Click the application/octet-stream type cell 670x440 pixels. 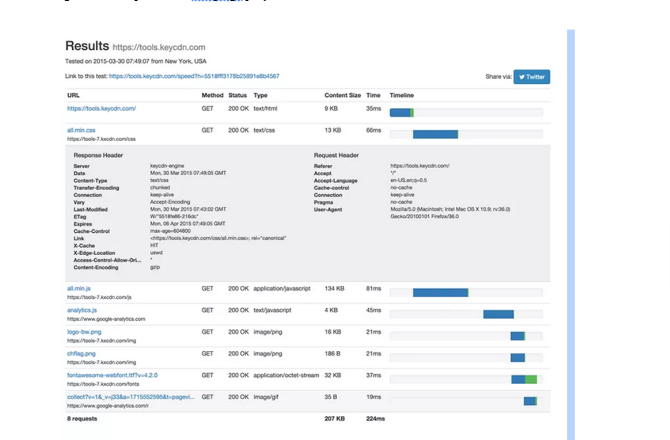[286, 375]
